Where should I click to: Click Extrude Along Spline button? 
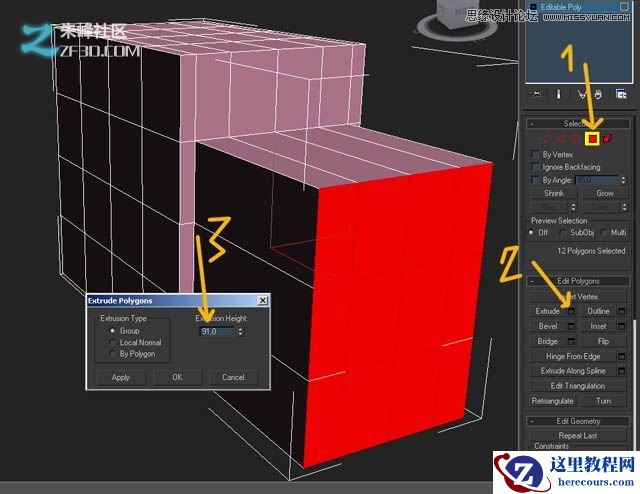coord(573,371)
